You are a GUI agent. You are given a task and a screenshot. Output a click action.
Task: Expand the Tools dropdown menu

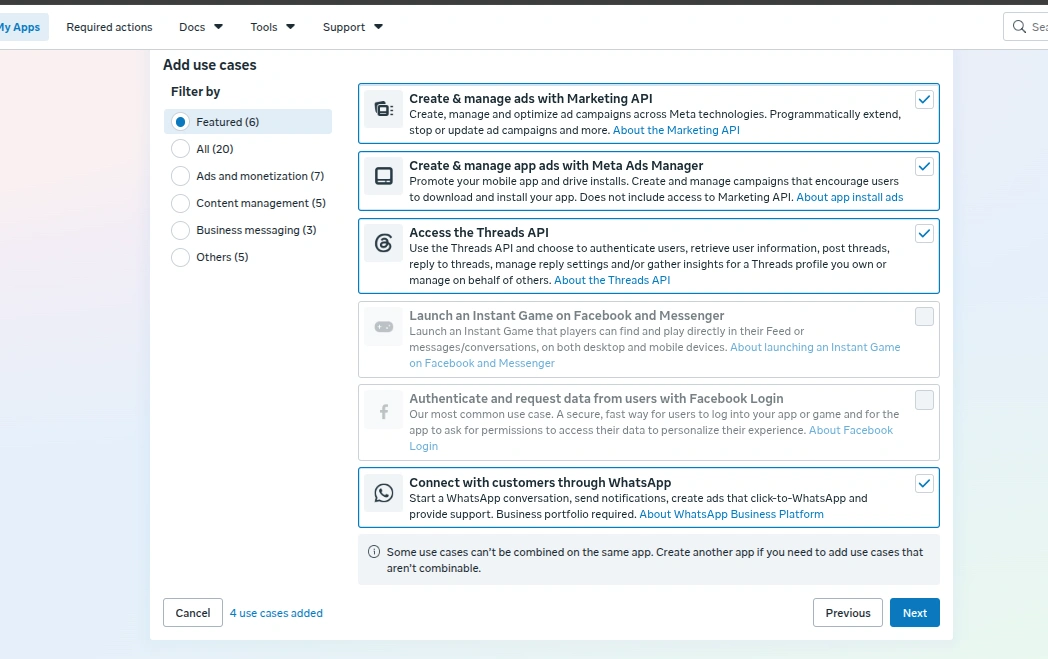pos(273,27)
